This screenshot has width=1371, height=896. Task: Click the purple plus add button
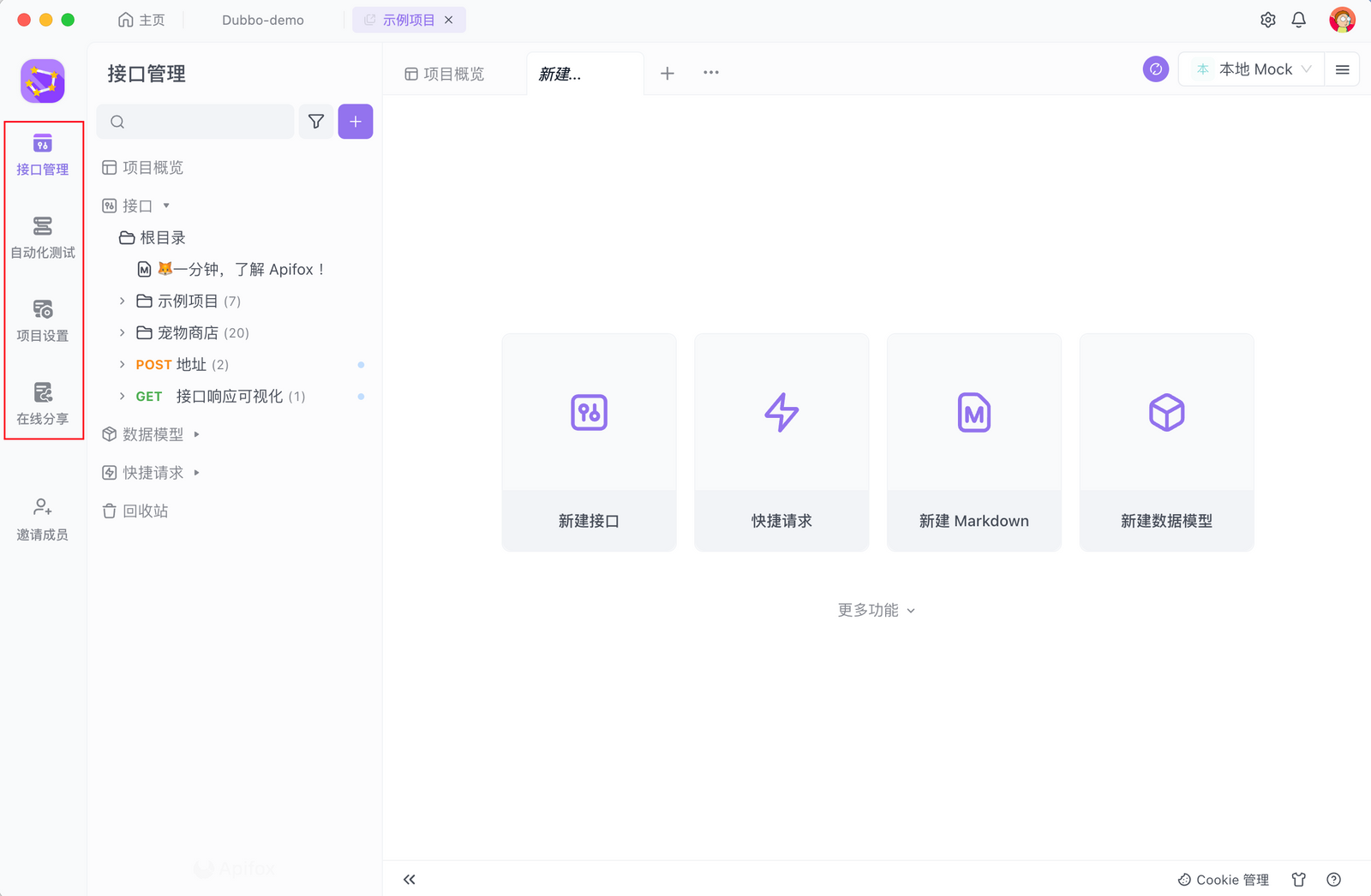pos(356,122)
